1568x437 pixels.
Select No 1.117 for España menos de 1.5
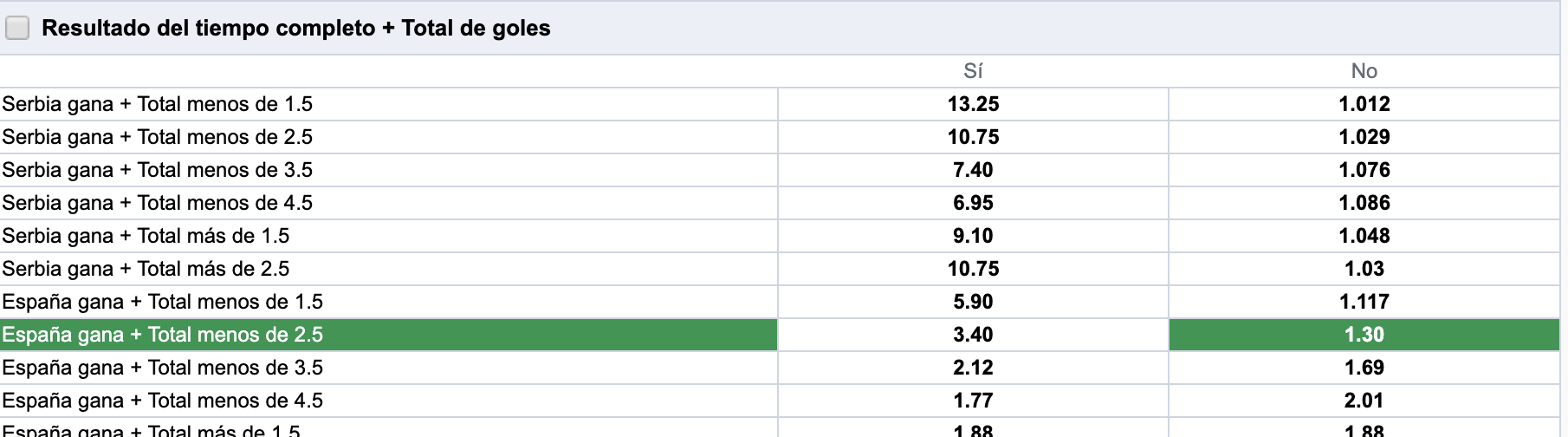1364,302
